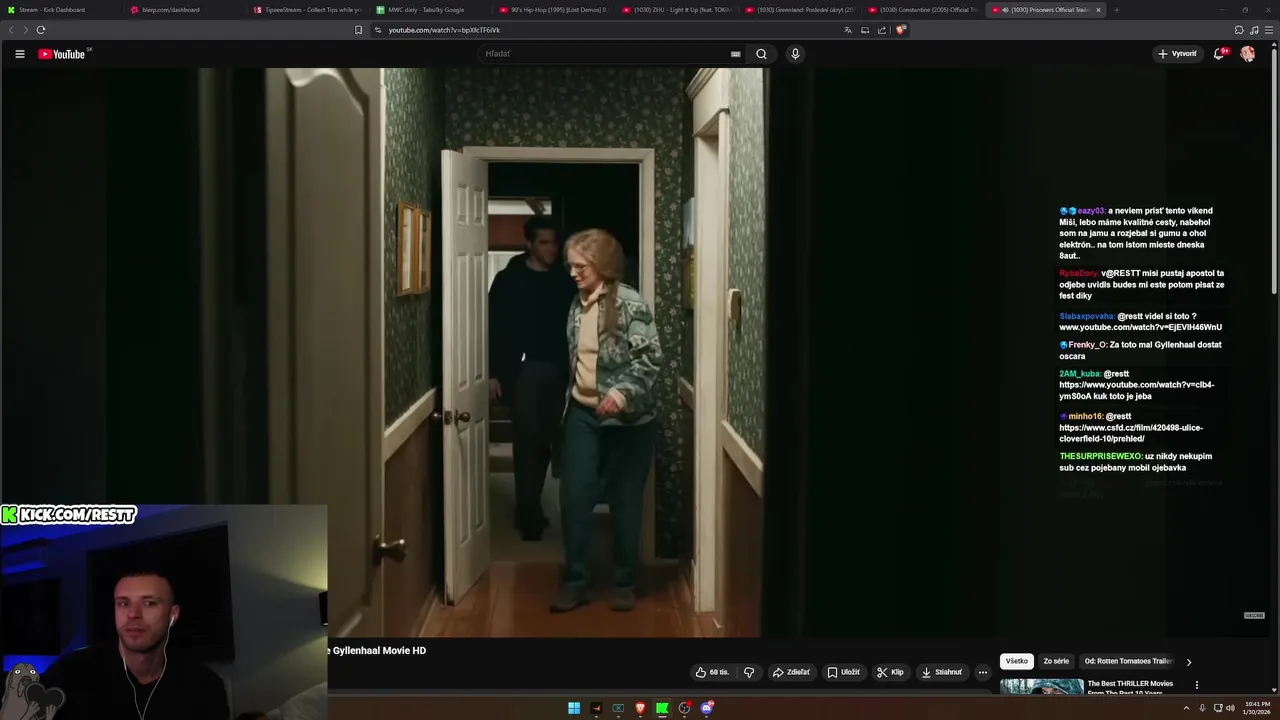Open YouTube notifications bell
1280x720 pixels.
click(1219, 54)
